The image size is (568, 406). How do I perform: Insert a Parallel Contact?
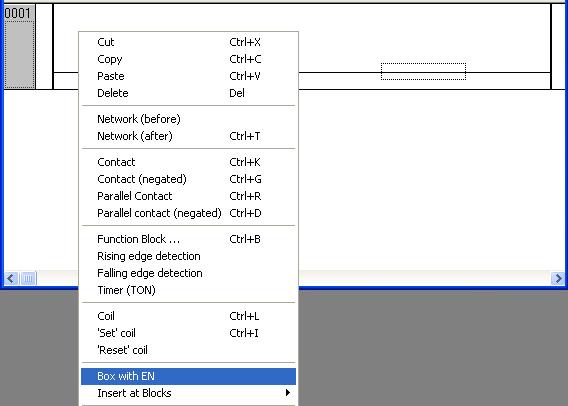pos(188,196)
